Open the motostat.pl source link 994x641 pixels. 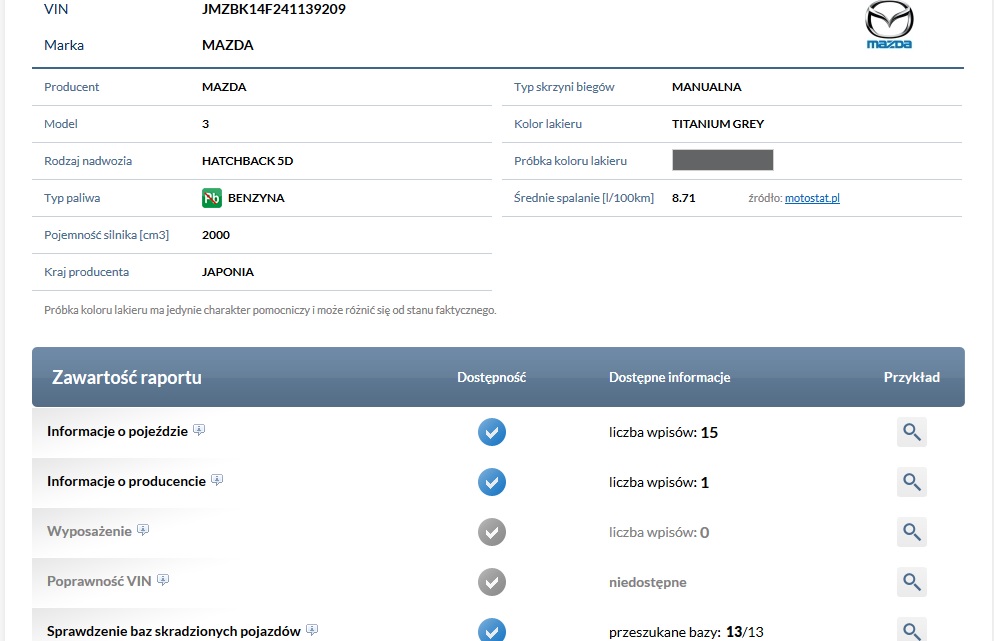(811, 198)
